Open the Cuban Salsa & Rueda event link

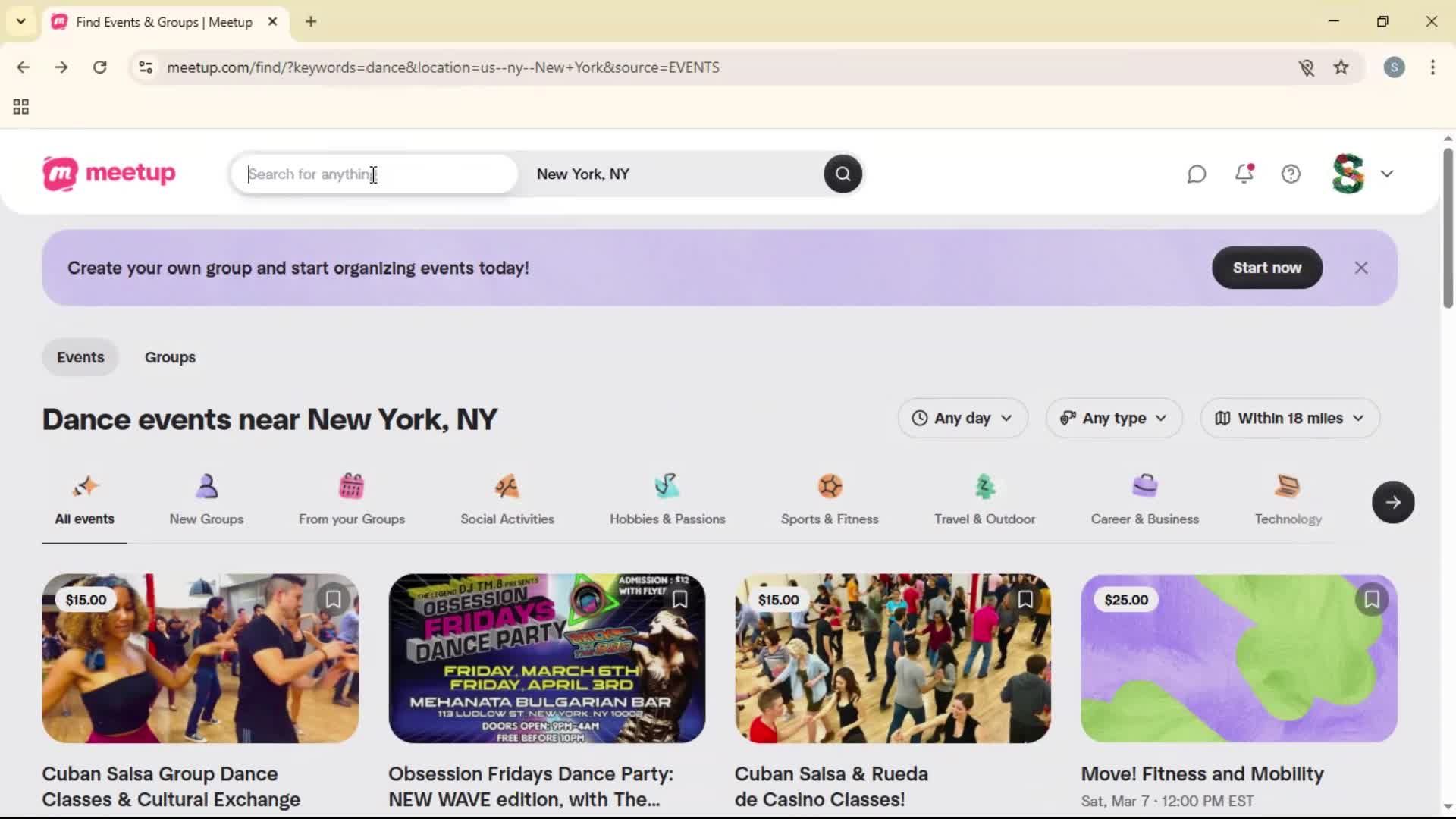tap(831, 786)
